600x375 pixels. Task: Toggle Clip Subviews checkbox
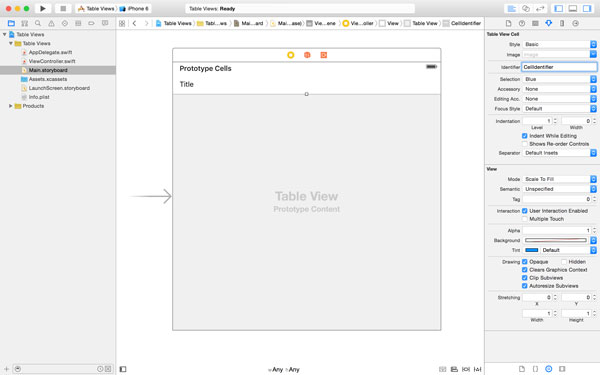(x=525, y=278)
